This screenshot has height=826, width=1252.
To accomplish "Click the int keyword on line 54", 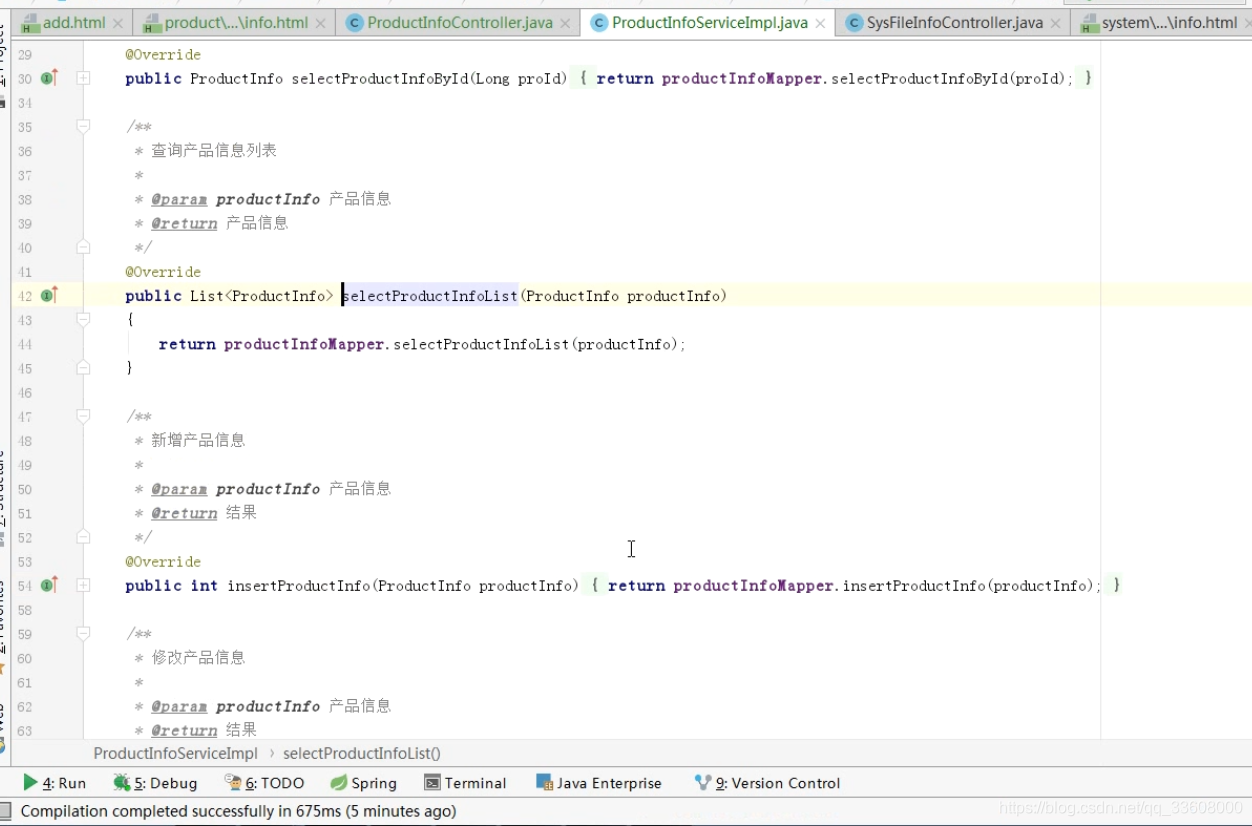I will 204,585.
